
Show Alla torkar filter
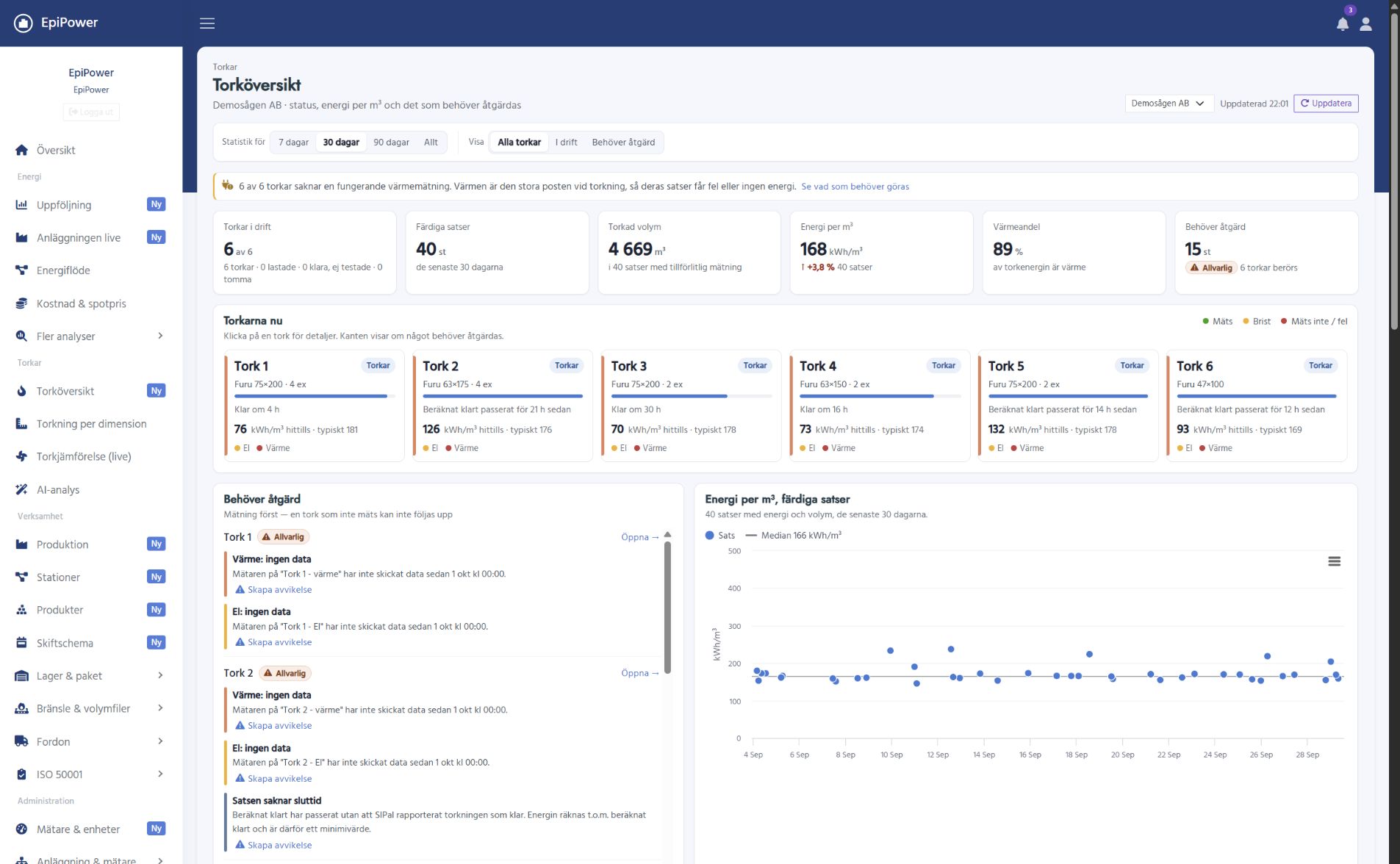pyautogui.click(x=519, y=142)
